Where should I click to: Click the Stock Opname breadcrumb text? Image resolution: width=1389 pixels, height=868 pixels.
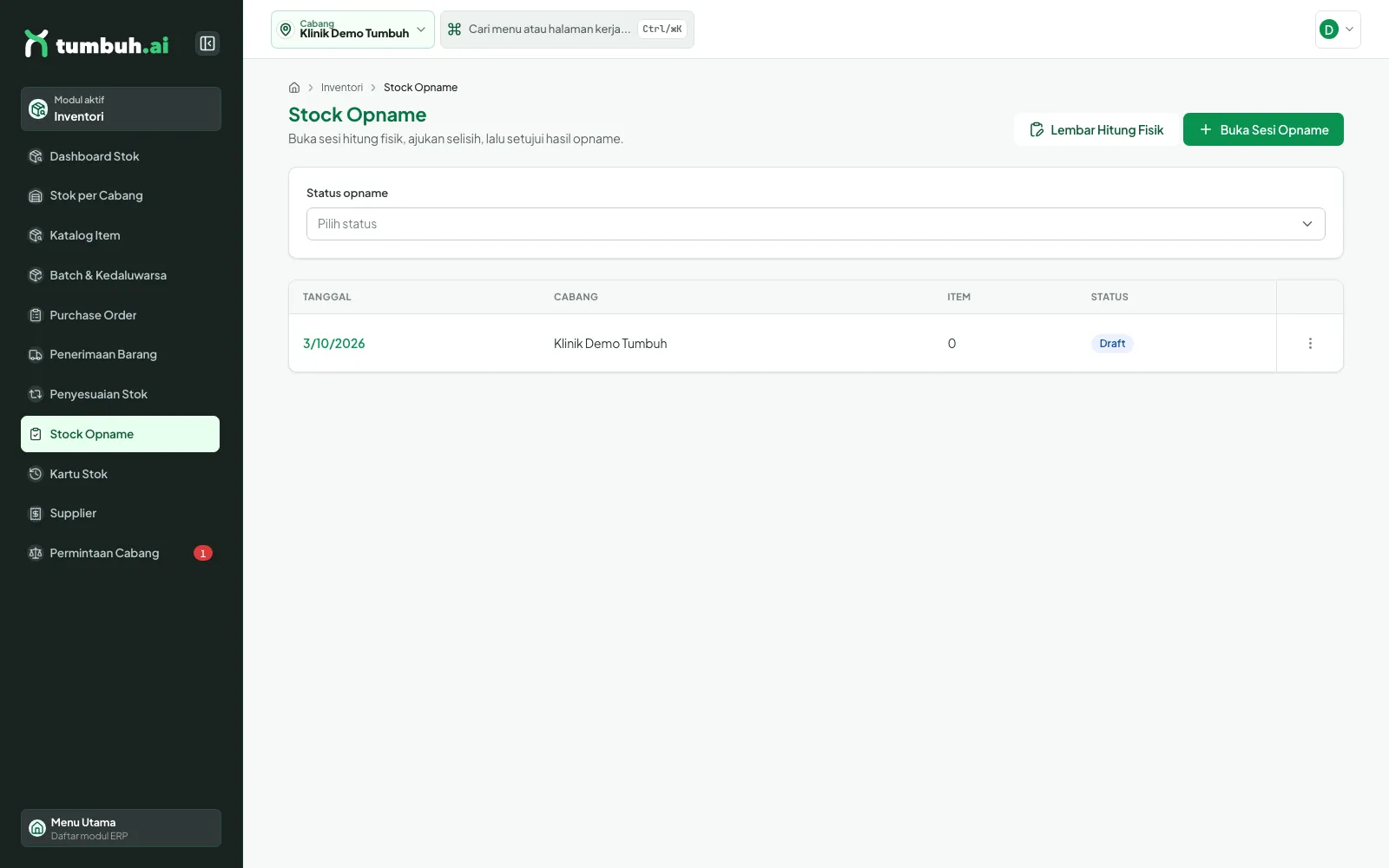click(420, 88)
